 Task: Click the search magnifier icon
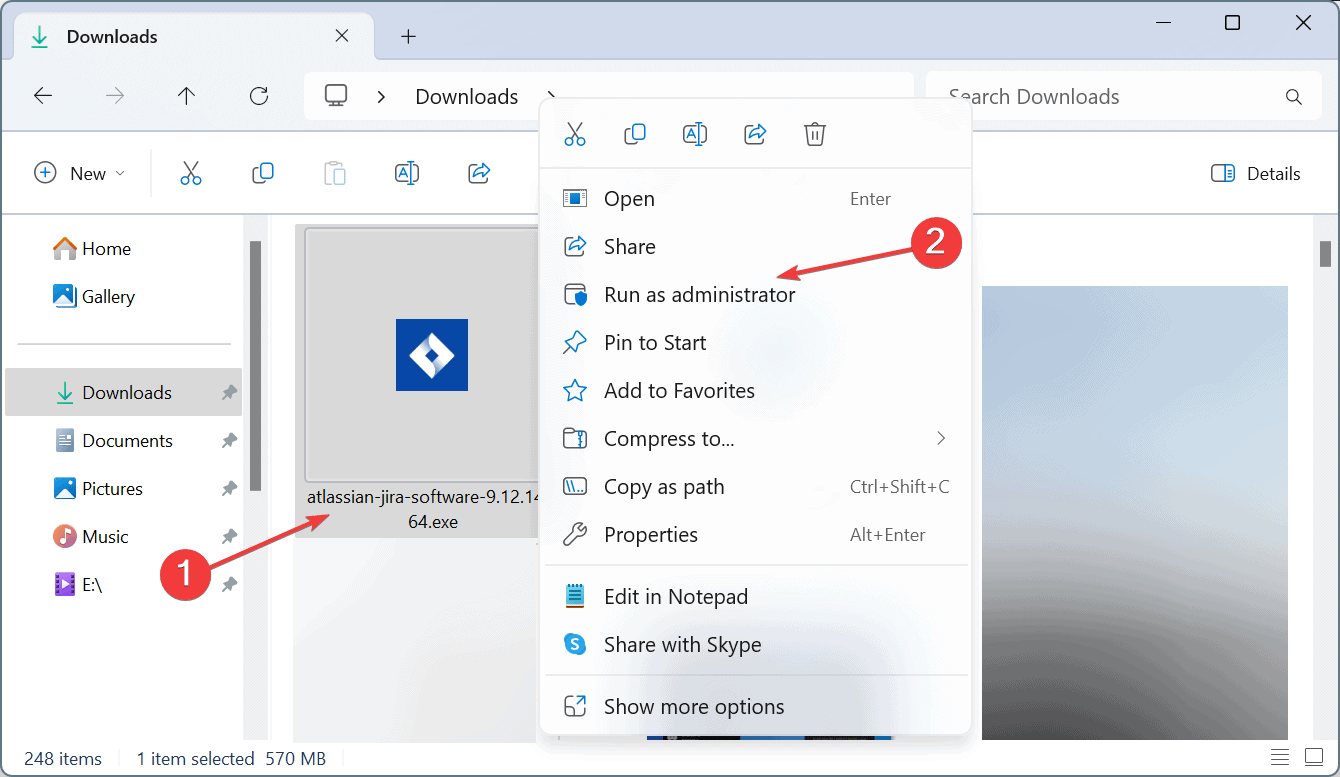coord(1294,97)
